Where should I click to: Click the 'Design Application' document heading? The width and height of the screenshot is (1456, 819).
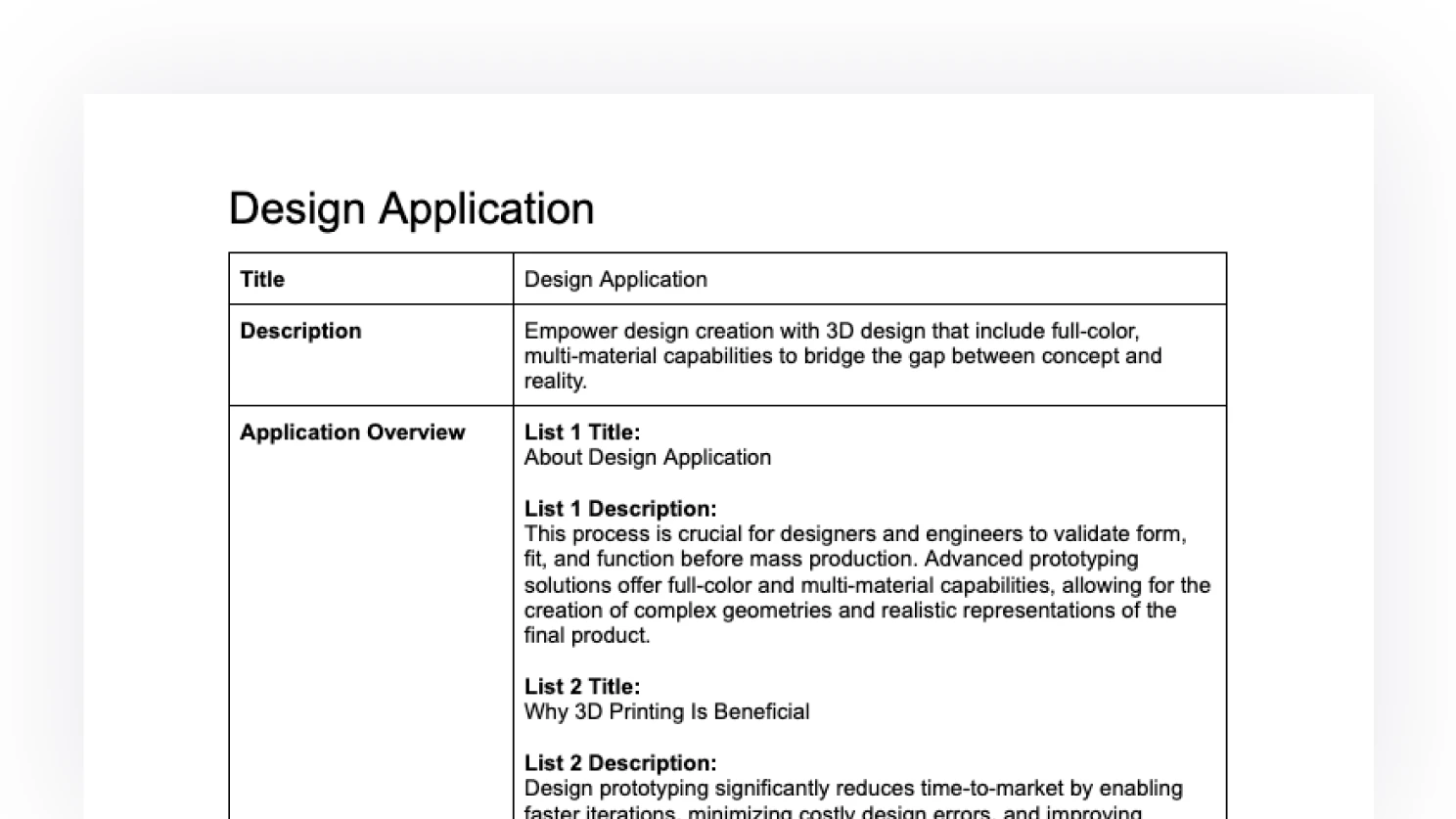pos(411,208)
